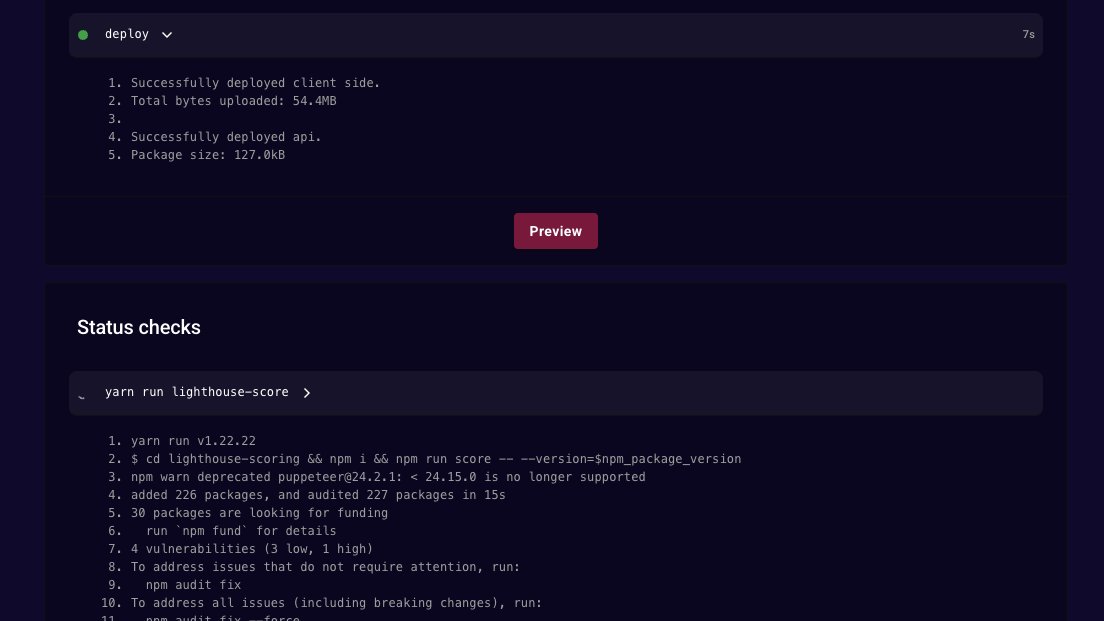Select log line 'Successfully deployed api.'

click(x=226, y=137)
